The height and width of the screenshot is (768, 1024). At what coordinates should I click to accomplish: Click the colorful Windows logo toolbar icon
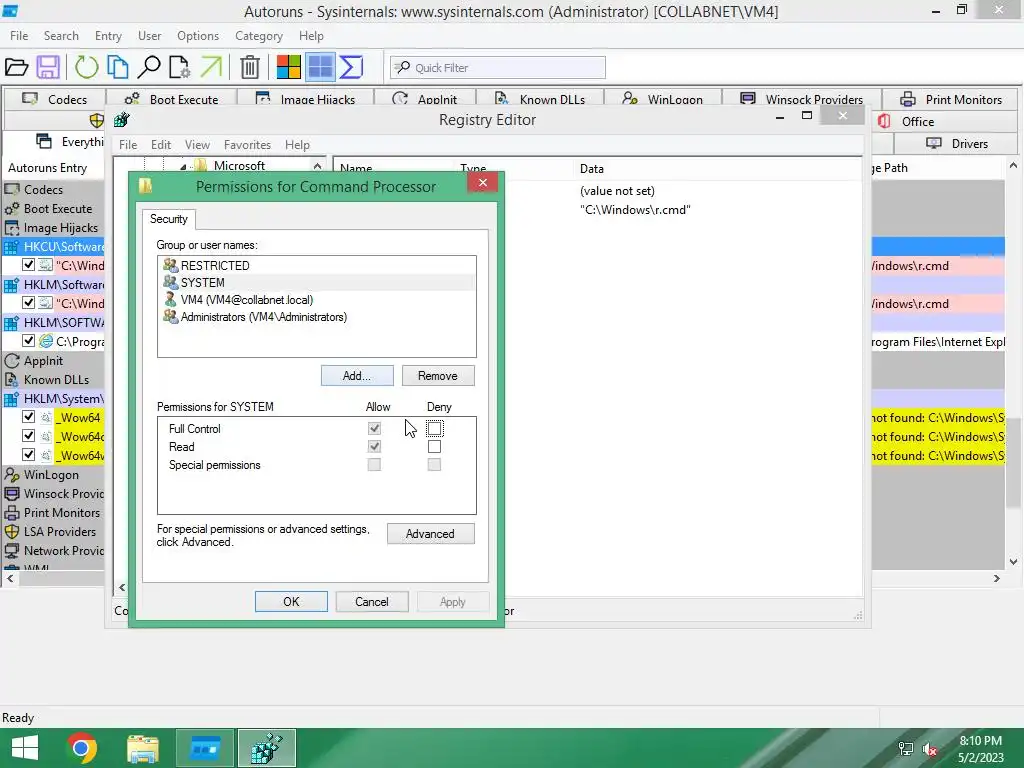click(x=289, y=67)
